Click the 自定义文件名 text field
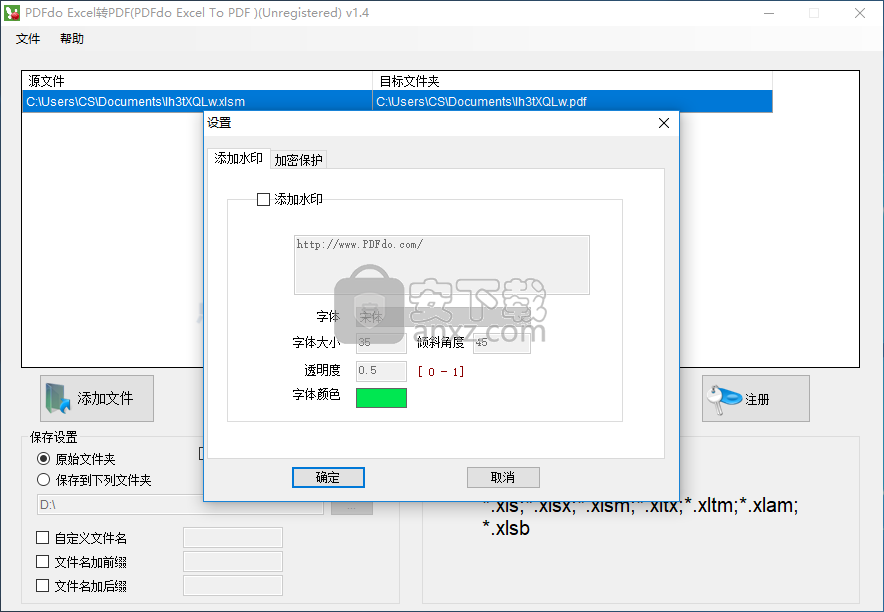This screenshot has width=884, height=612. [233, 538]
